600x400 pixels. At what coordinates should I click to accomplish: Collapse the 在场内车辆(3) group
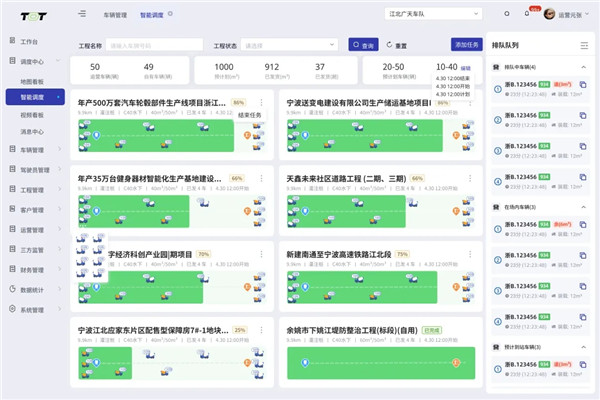(x=583, y=206)
